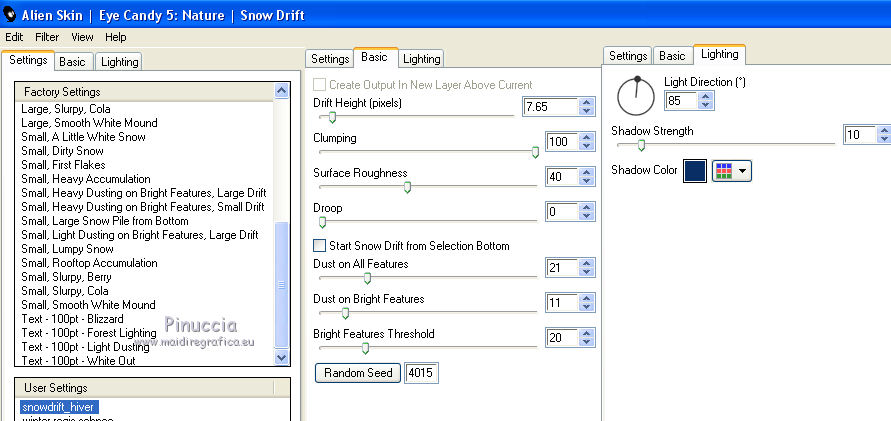Click the Light Direction dial
Image resolution: width=891 pixels, height=421 pixels.
coord(635,97)
